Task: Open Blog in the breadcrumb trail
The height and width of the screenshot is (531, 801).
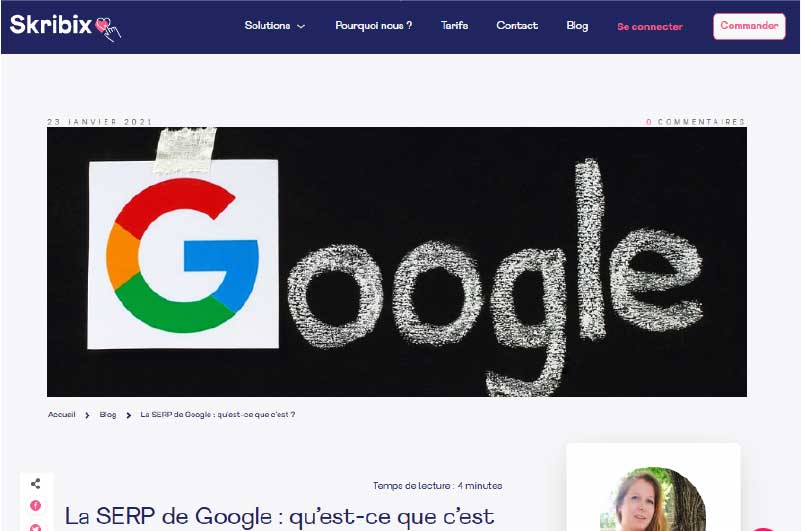Action: [108, 414]
